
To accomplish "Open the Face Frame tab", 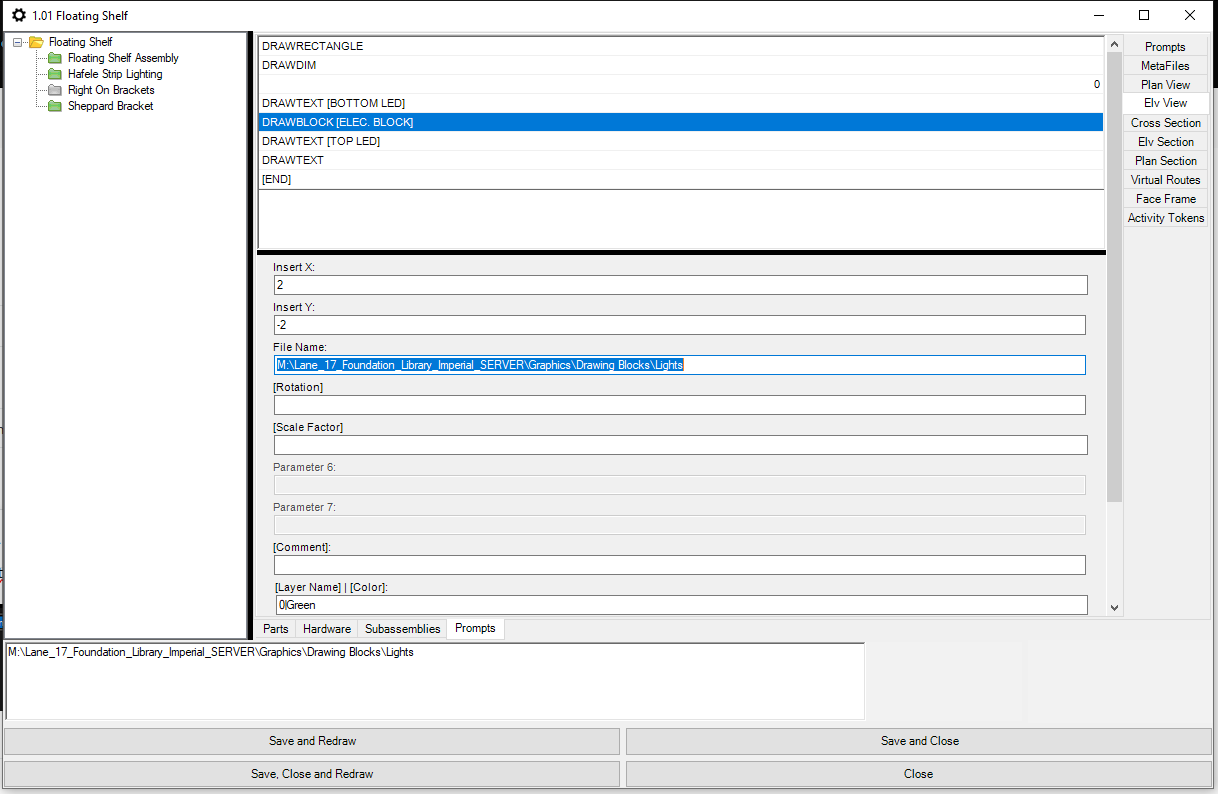I will pos(1165,199).
